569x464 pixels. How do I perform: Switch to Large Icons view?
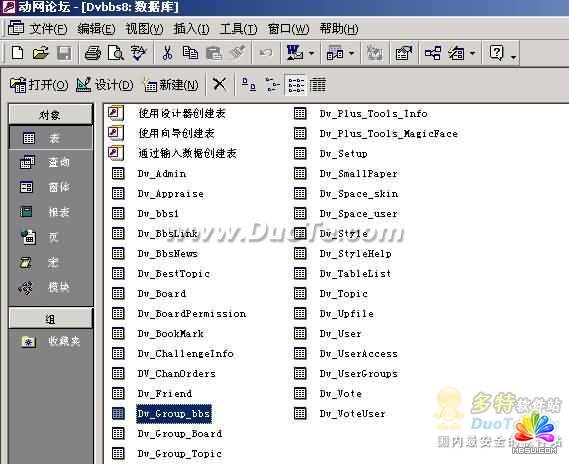coord(249,85)
